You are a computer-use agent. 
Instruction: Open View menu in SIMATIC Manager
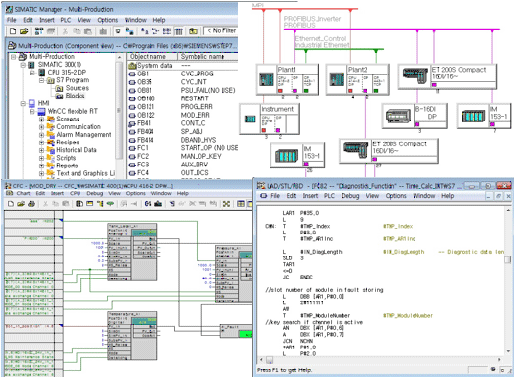point(84,20)
